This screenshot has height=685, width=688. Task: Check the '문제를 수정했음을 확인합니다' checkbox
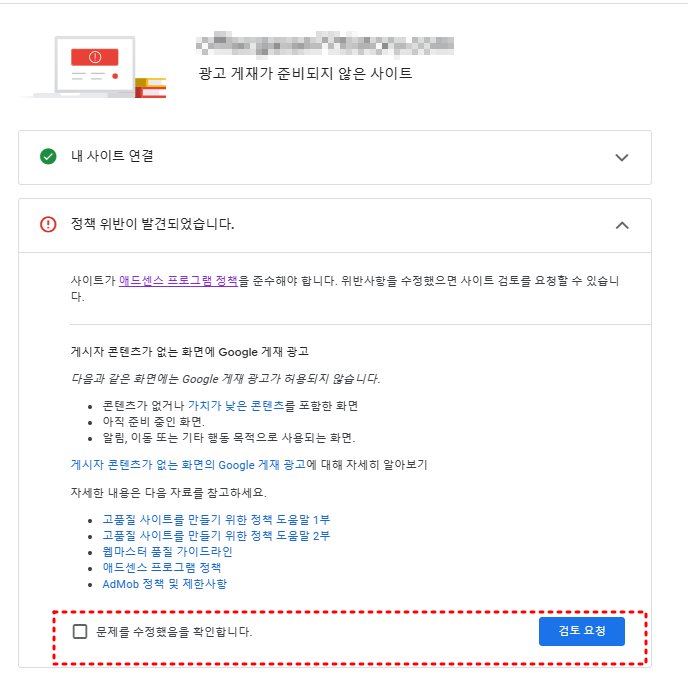[x=80, y=631]
